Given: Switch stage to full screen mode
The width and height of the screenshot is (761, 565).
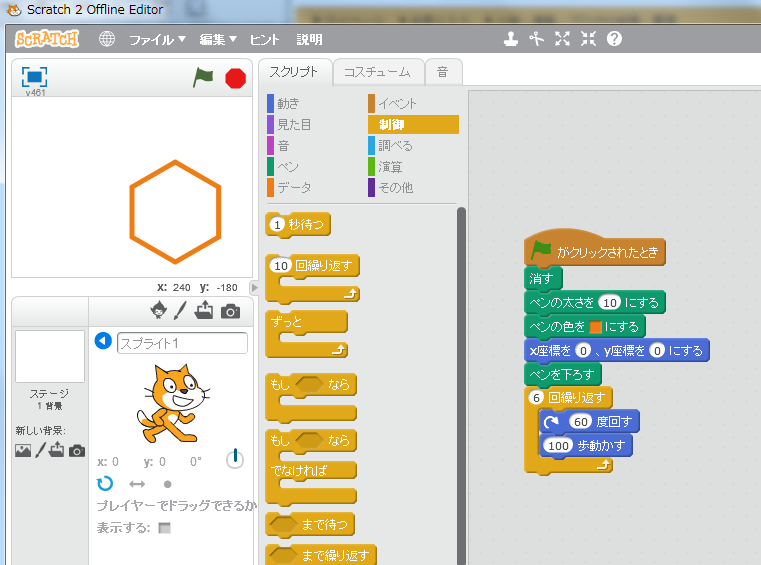Looking at the screenshot, I should point(35,77).
